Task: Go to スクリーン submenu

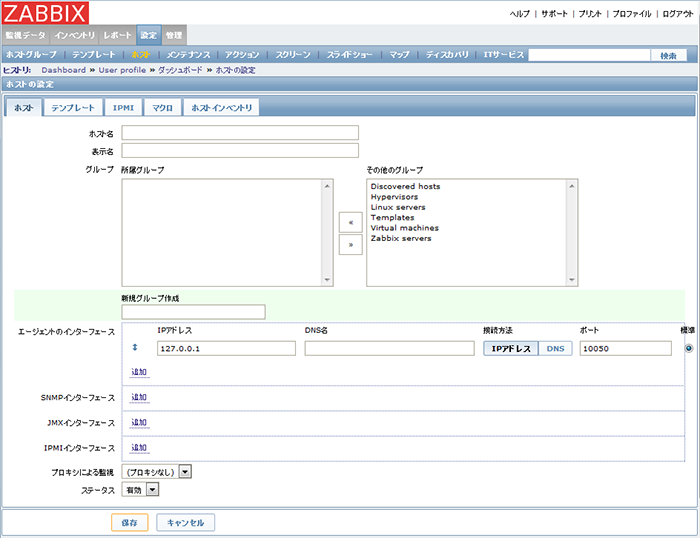Action: [293, 54]
